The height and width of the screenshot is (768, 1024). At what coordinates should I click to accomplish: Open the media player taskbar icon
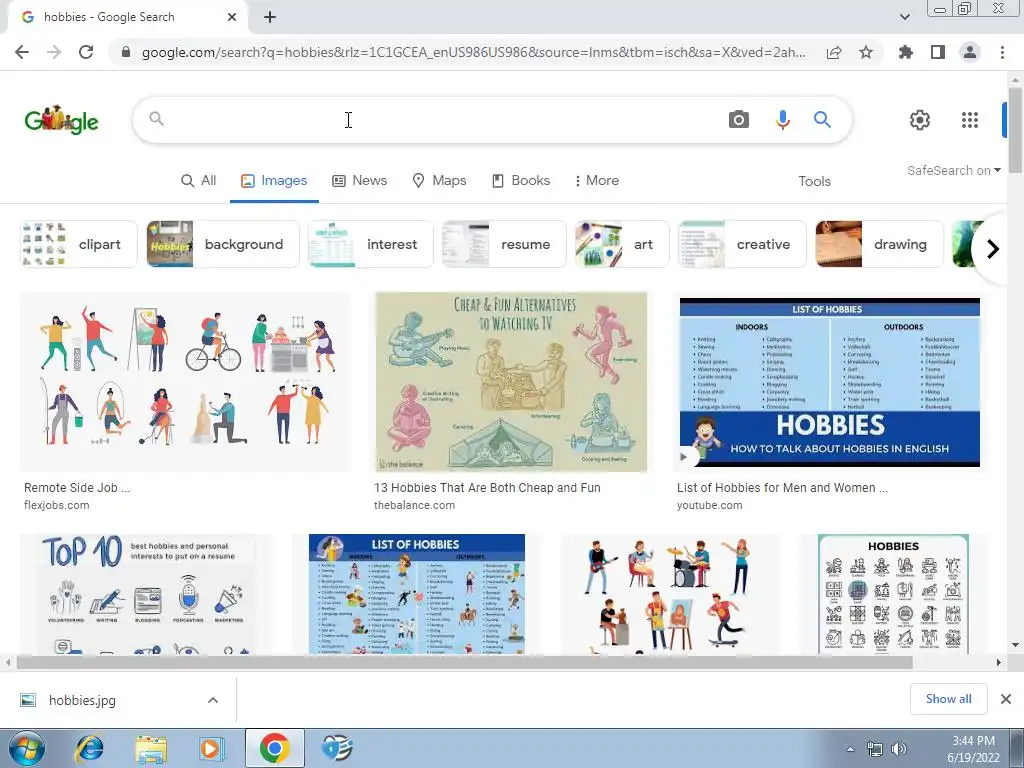[210, 748]
